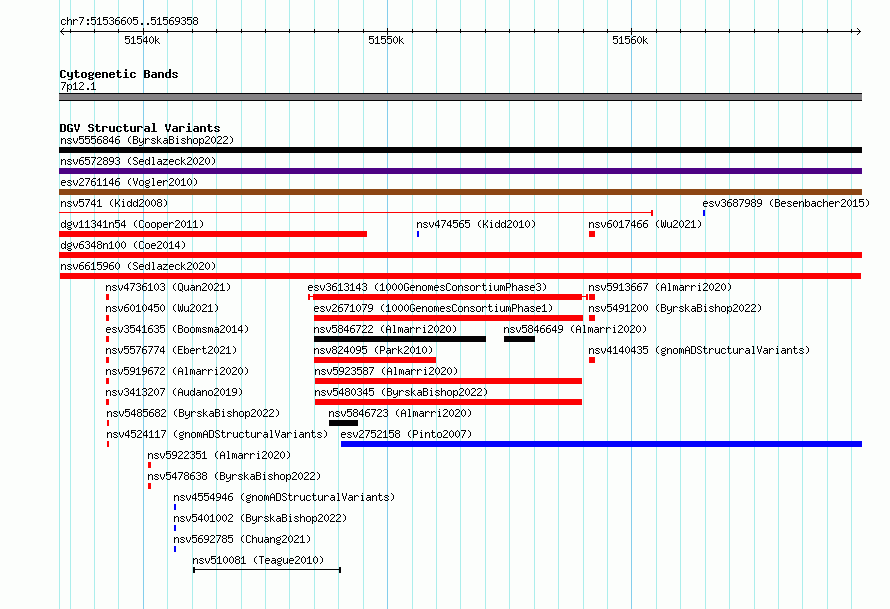Image resolution: width=890 pixels, height=609 pixels.
Task: Select the black nsv5556846 variant bar
Action: [x=460, y=150]
